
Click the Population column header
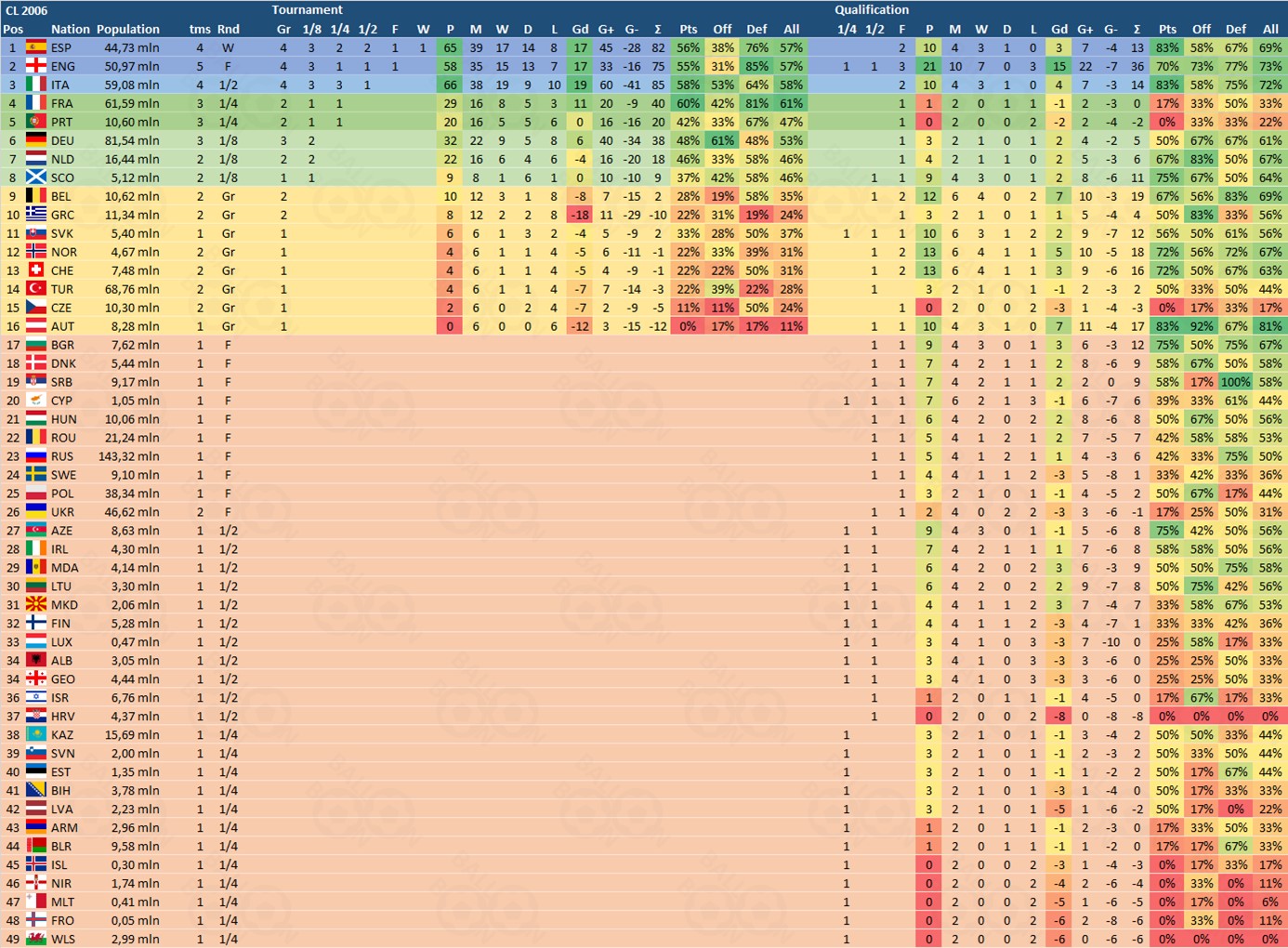coord(128,29)
